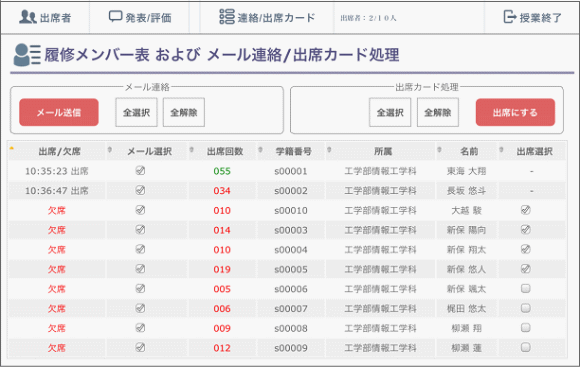
Task: Uncheck mail selection for s00010
Action: (140, 210)
